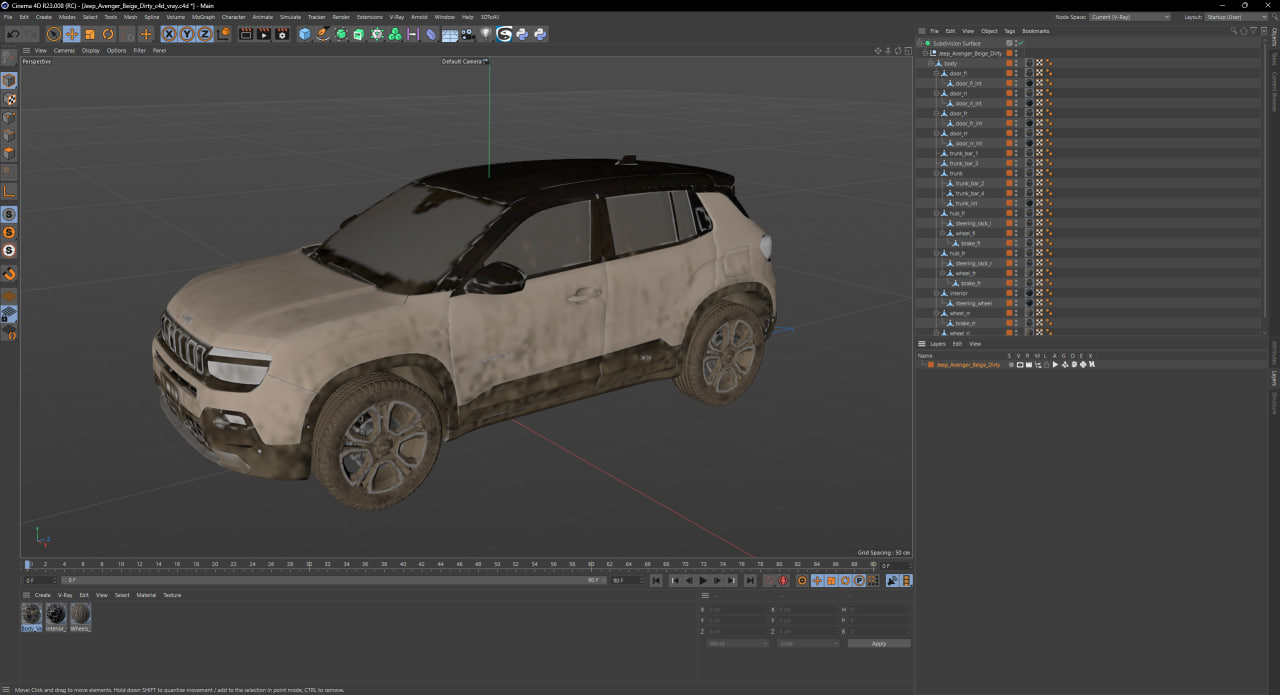Viewport: 1280px width, 695px height.
Task: Select Texture mode in left palette
Action: click(9, 100)
